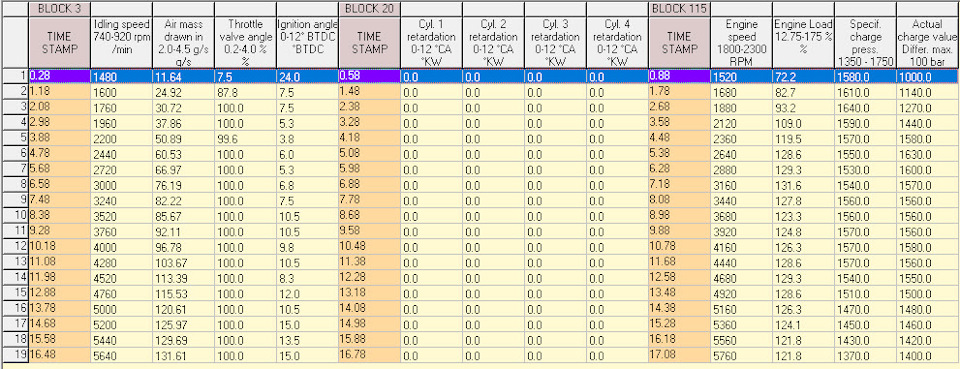The width and height of the screenshot is (960, 369).
Task: Select the idling speed cell 1480
Action: pyautogui.click(x=121, y=76)
